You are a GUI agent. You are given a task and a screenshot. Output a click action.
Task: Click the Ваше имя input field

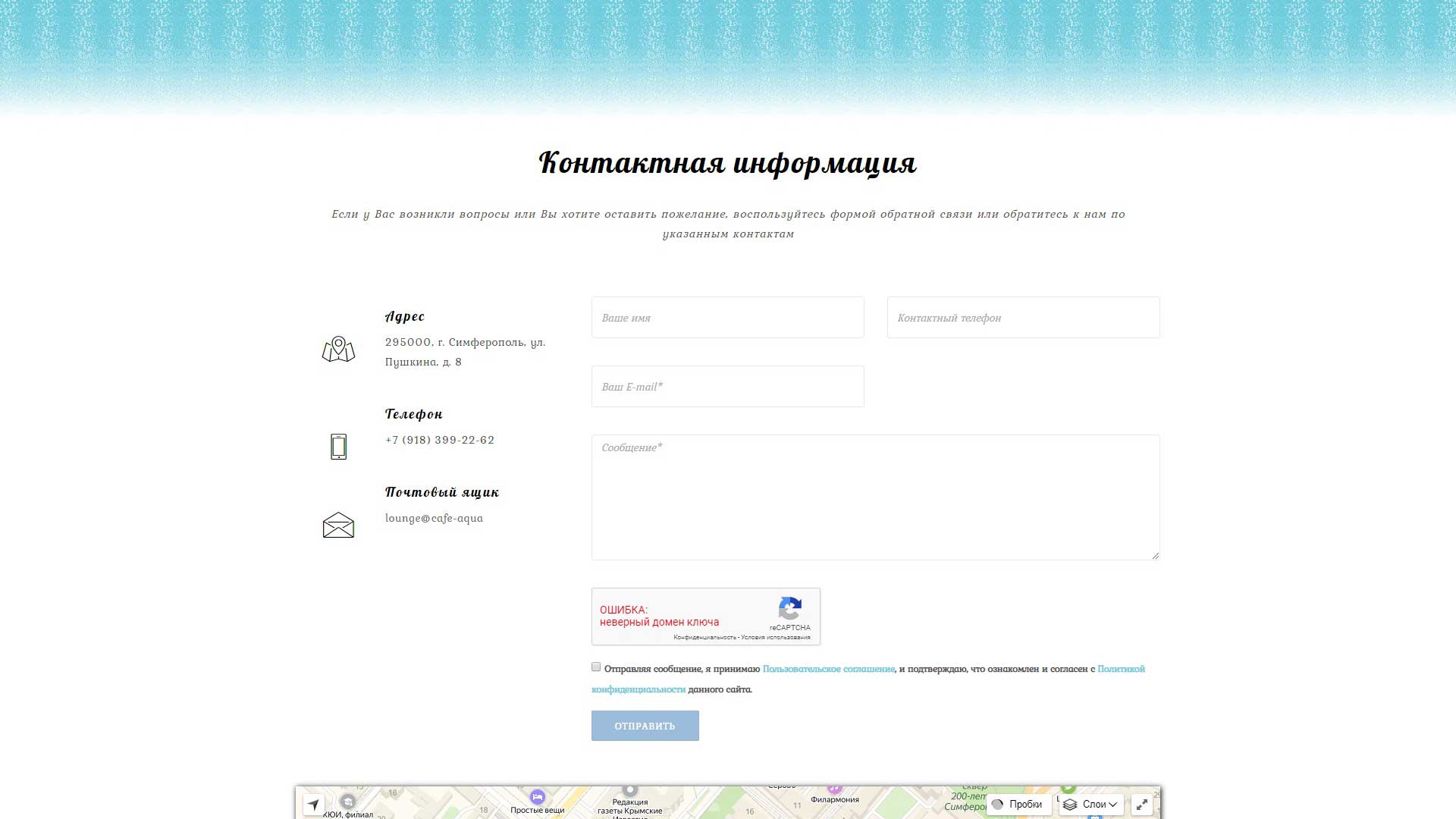click(x=727, y=318)
